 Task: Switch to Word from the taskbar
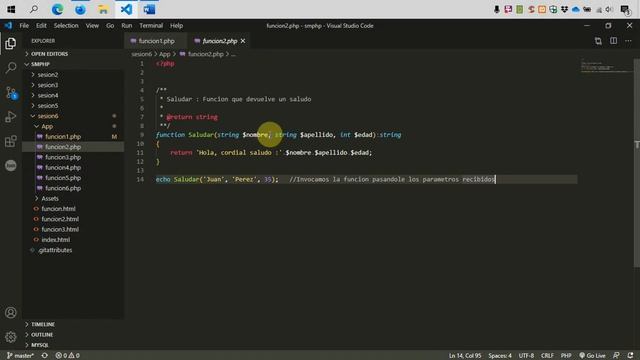tap(149, 9)
